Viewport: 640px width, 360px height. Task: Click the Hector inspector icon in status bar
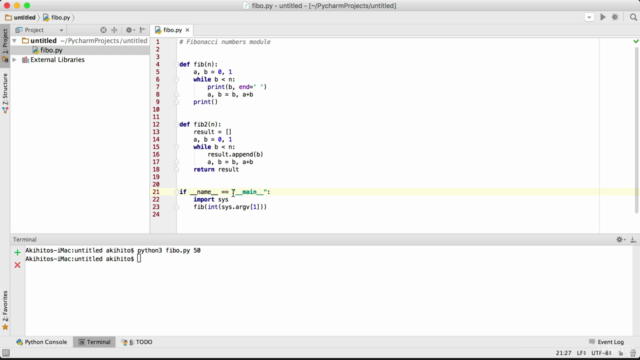pyautogui.click(x=633, y=353)
